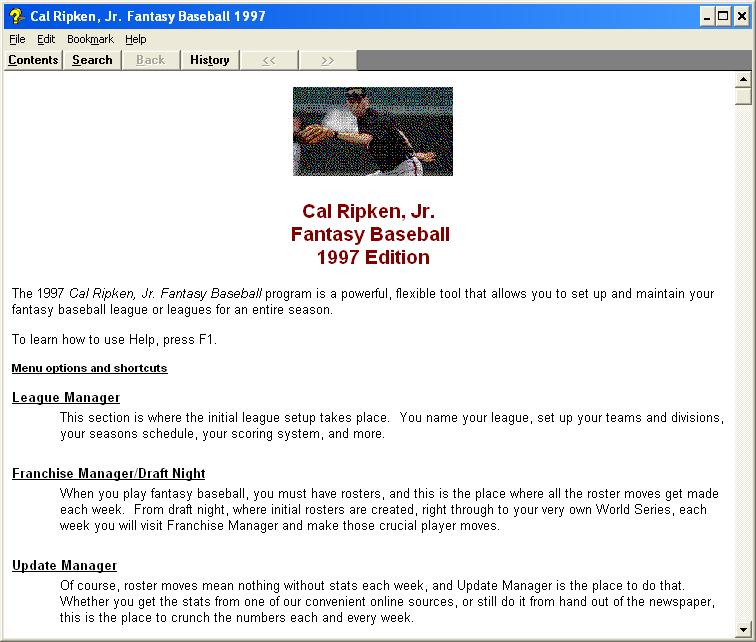Click the scrollbar down arrow
This screenshot has width=756, height=642.
pos(743,629)
